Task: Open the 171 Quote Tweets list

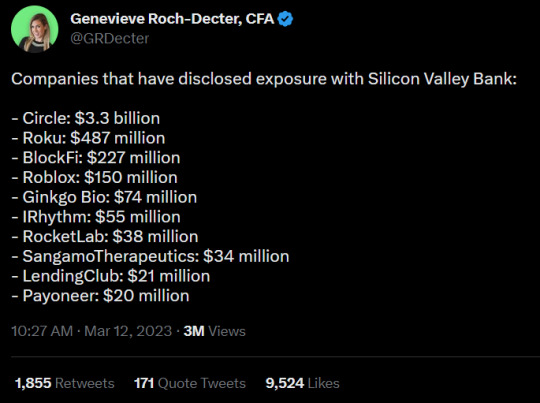Action: coord(190,383)
